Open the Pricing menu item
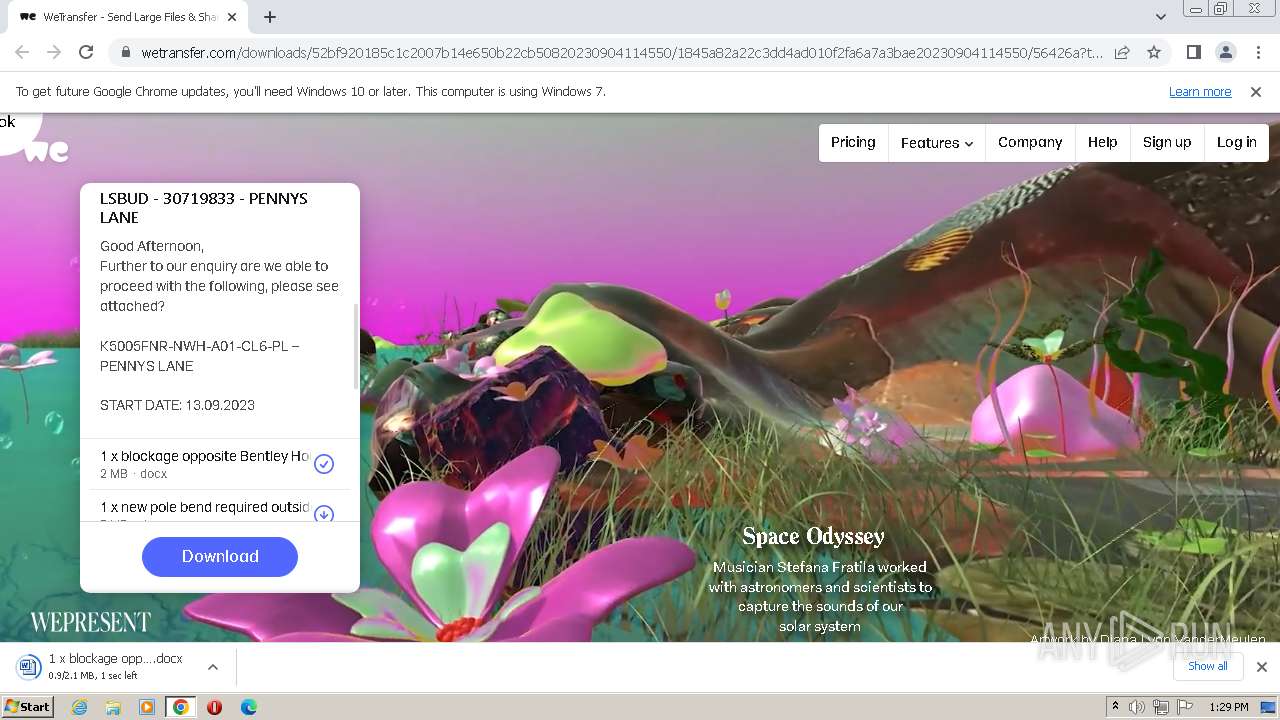The width and height of the screenshot is (1280, 720). coord(853,142)
